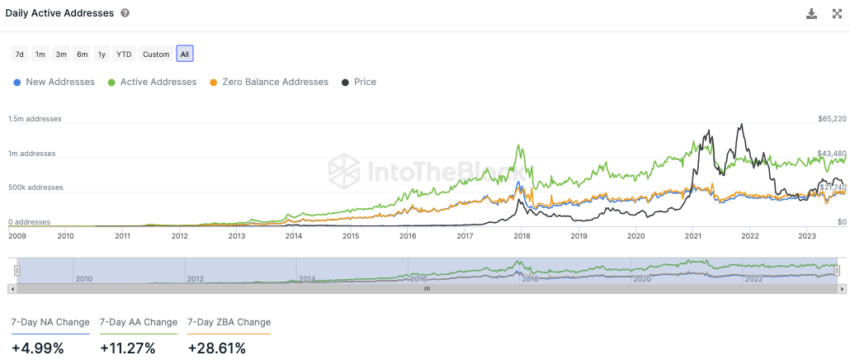Screen dimensions: 850x360
Task: Choose YTD time range
Action: [x=124, y=54]
